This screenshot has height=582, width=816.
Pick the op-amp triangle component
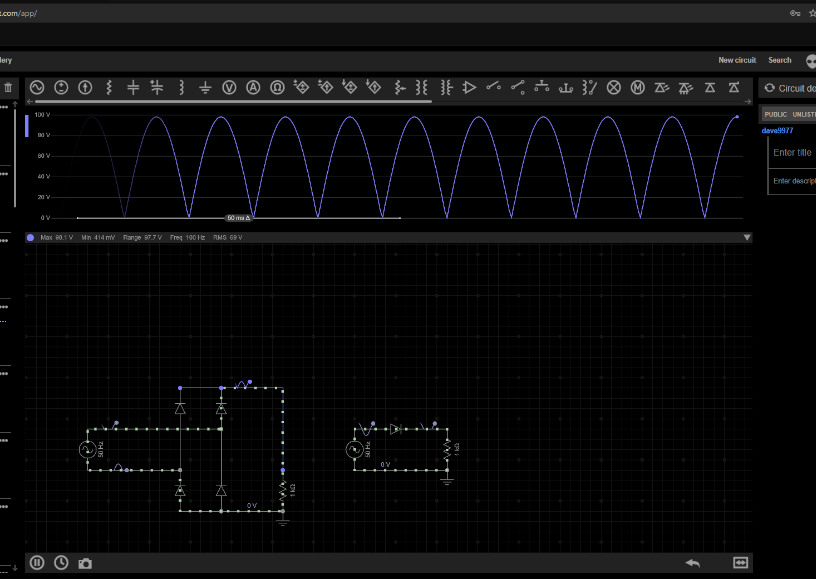(x=469, y=88)
